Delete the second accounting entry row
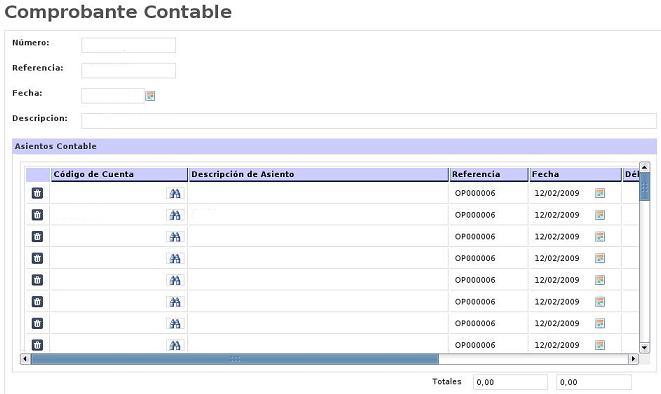 point(38,215)
